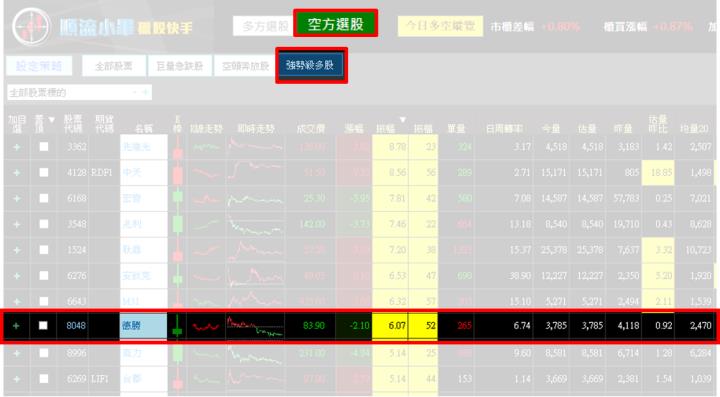Open the 全部股票標的 dropdown
Screen dimensions: 720x397
click(79, 92)
